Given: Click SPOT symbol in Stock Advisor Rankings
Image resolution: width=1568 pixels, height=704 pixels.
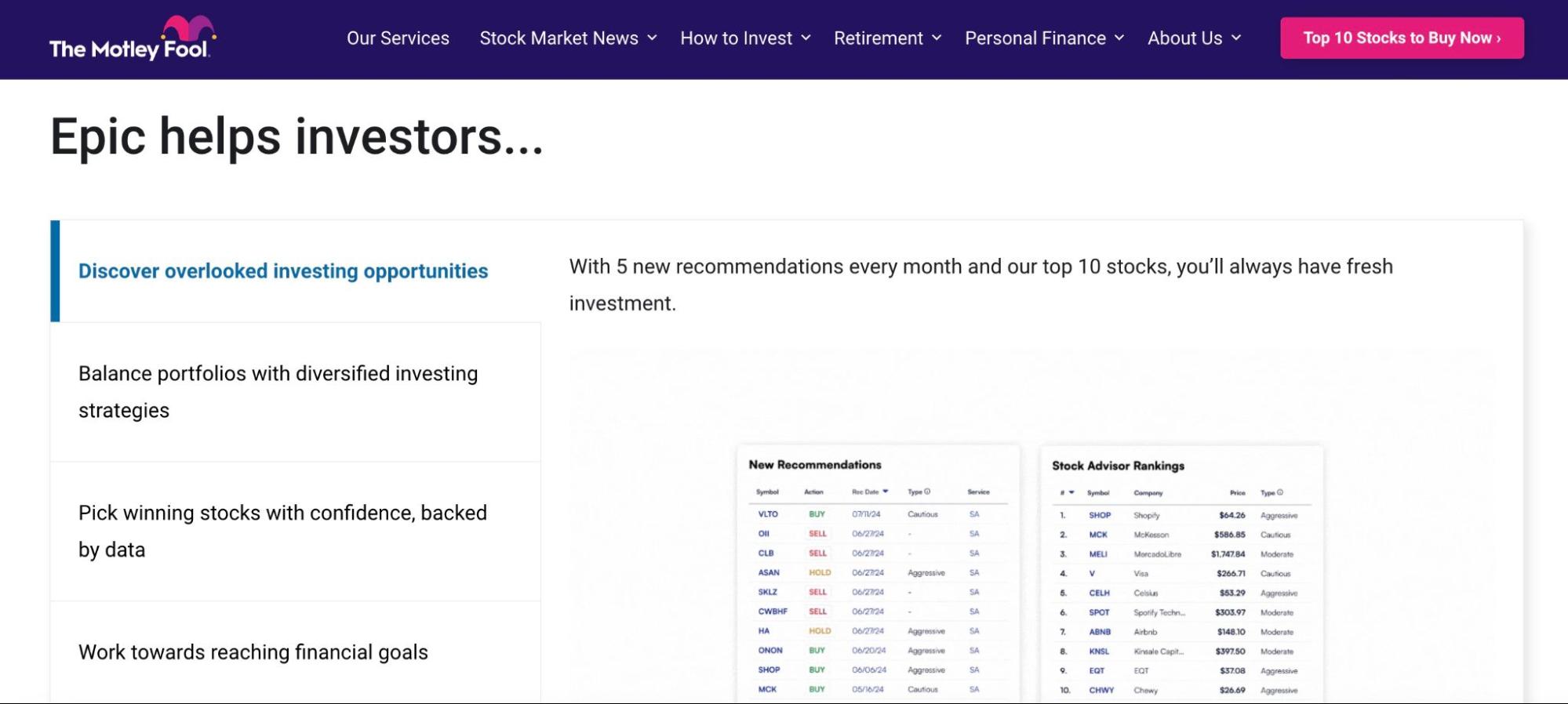Looking at the screenshot, I should pos(1099,612).
